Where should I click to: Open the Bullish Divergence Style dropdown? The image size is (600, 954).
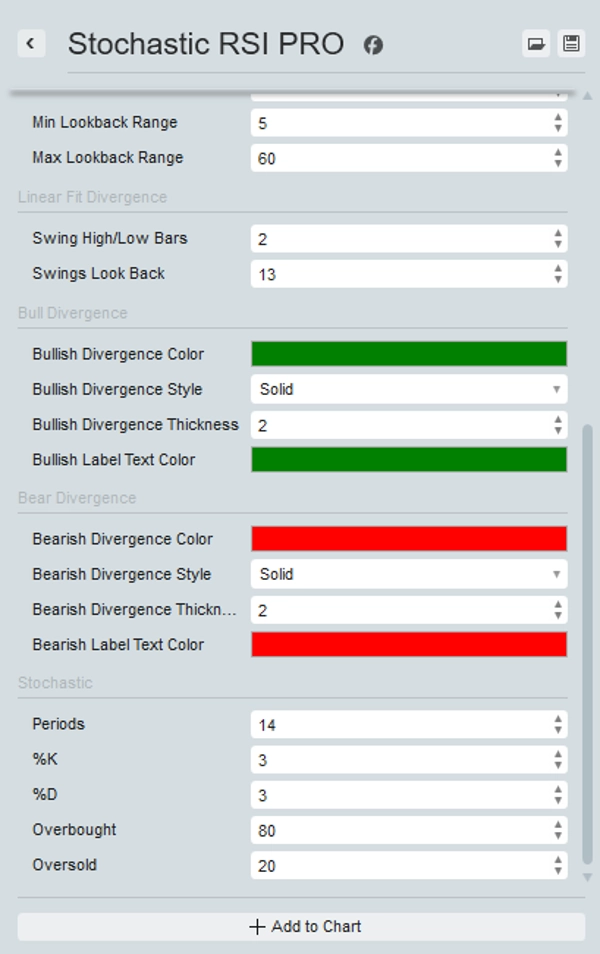point(408,389)
